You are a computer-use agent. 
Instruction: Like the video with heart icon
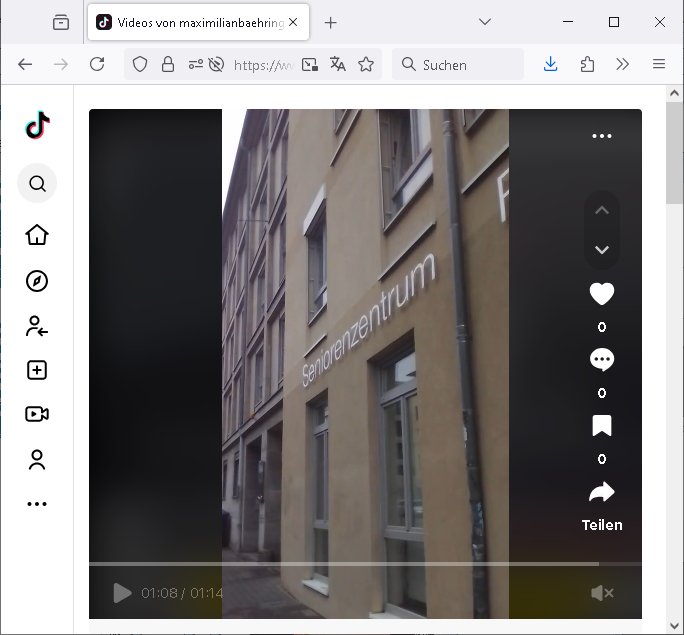pyautogui.click(x=602, y=294)
